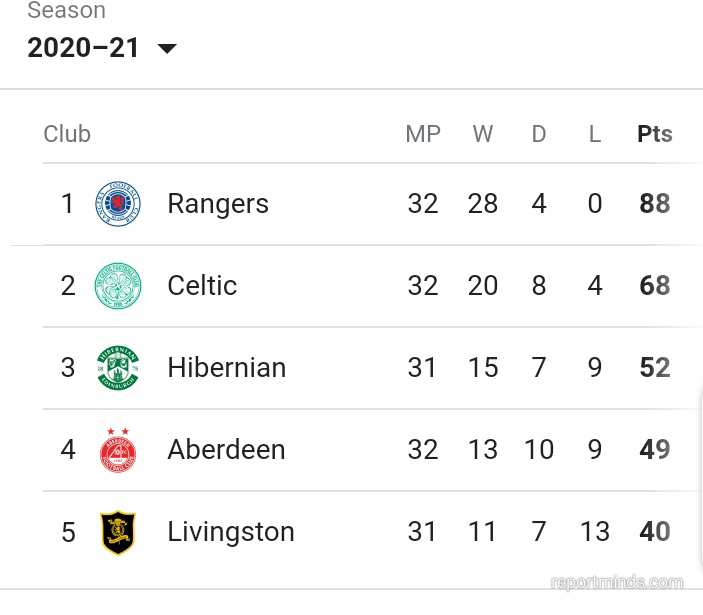This screenshot has height=615, width=703.
Task: Click Rangers' 88 points value
Action: tap(655, 204)
